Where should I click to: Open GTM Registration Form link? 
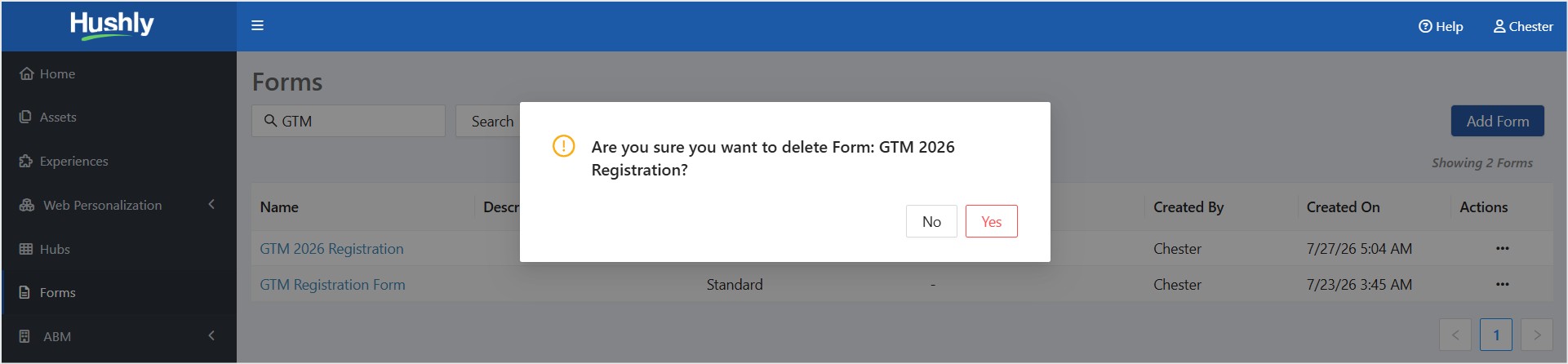point(332,284)
